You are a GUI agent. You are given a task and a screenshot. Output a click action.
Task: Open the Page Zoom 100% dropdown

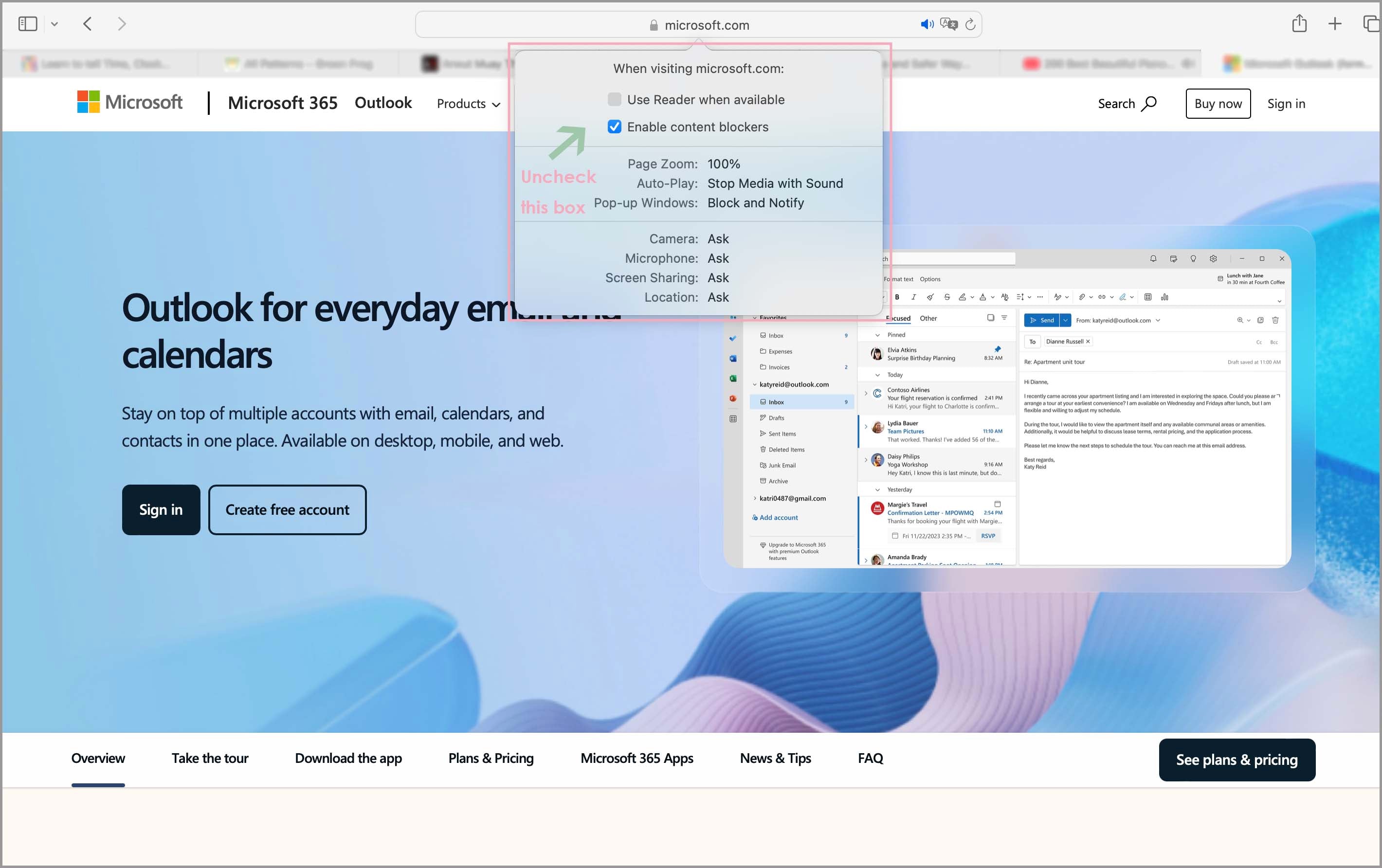click(723, 164)
